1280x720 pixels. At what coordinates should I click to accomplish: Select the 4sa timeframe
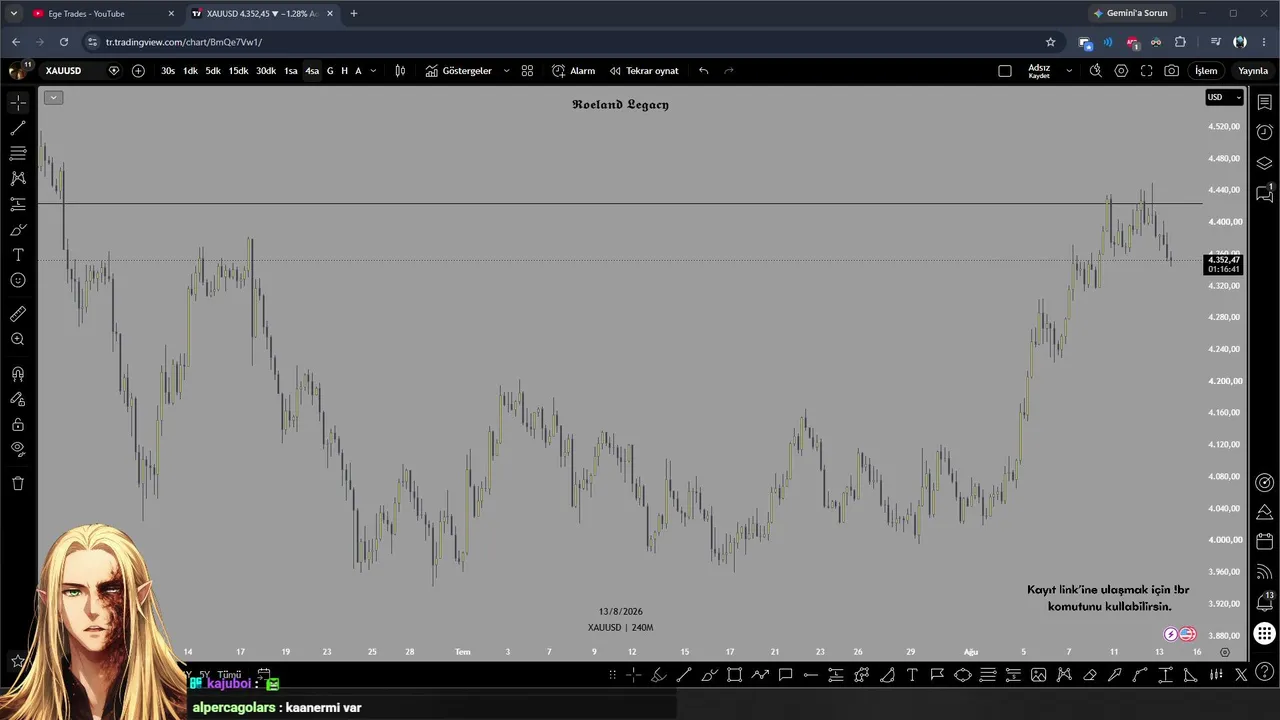312,71
